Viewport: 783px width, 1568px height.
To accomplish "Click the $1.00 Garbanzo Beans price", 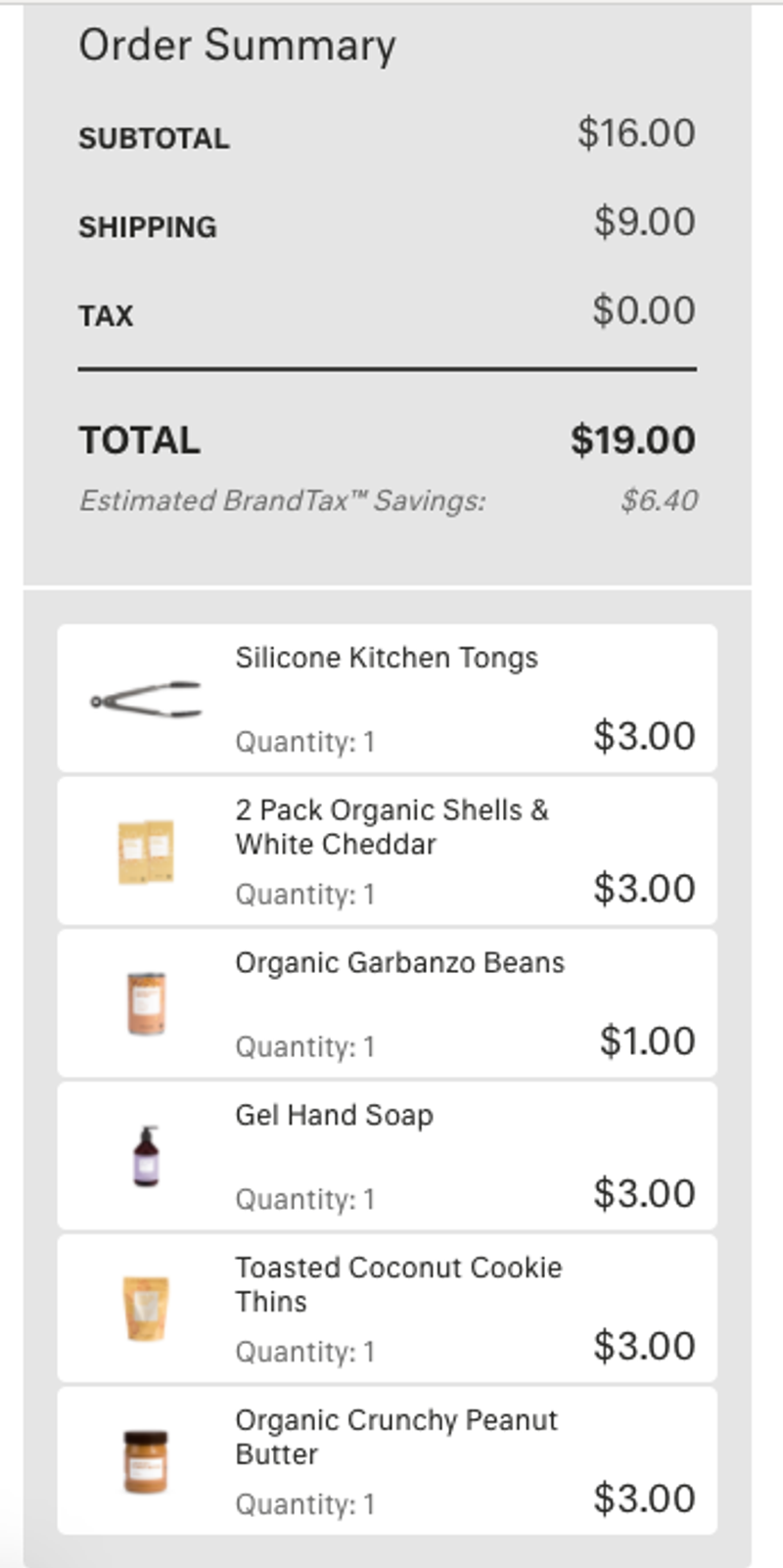I will 647,1041.
